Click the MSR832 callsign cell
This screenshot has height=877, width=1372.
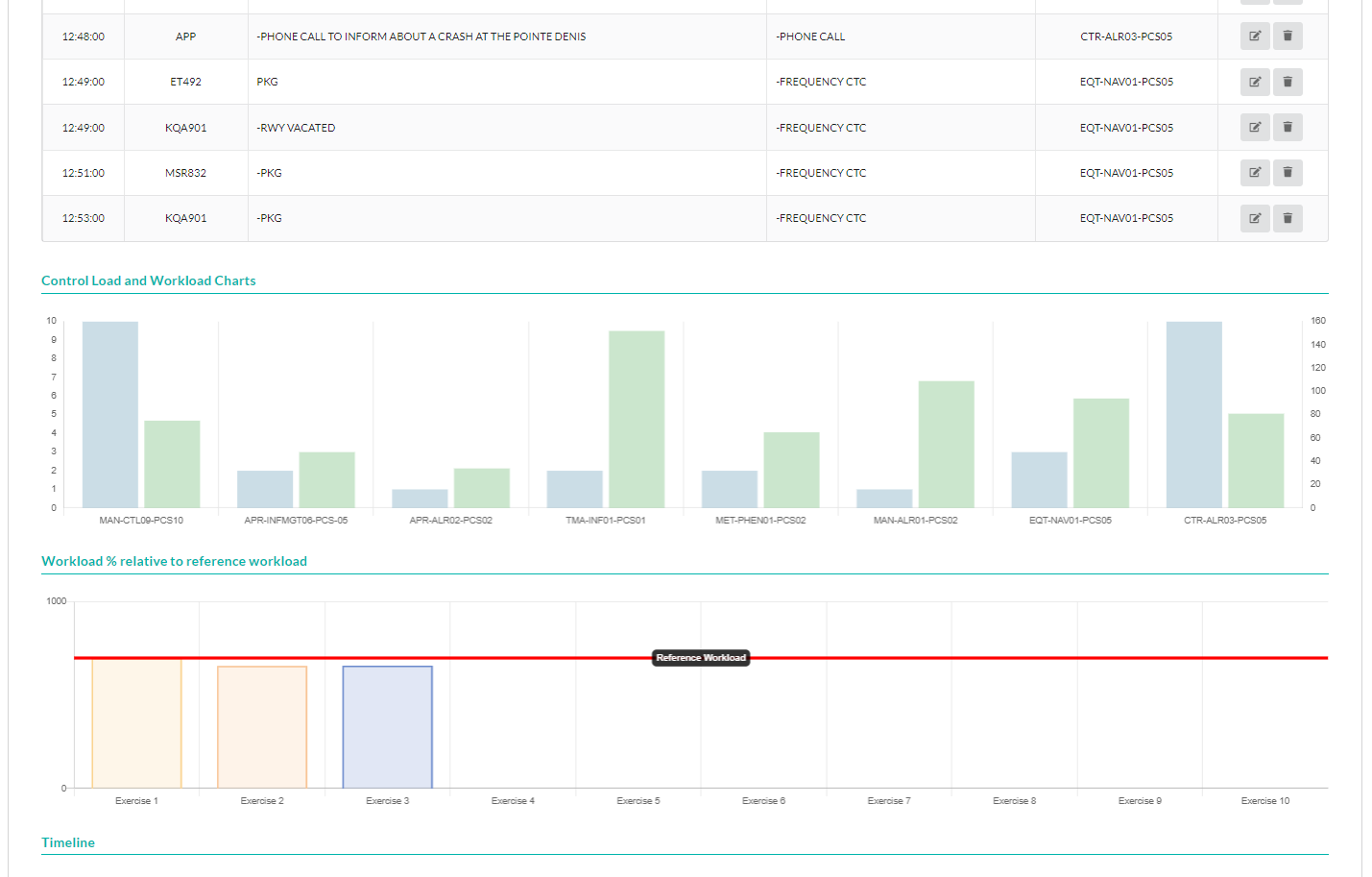pos(186,173)
